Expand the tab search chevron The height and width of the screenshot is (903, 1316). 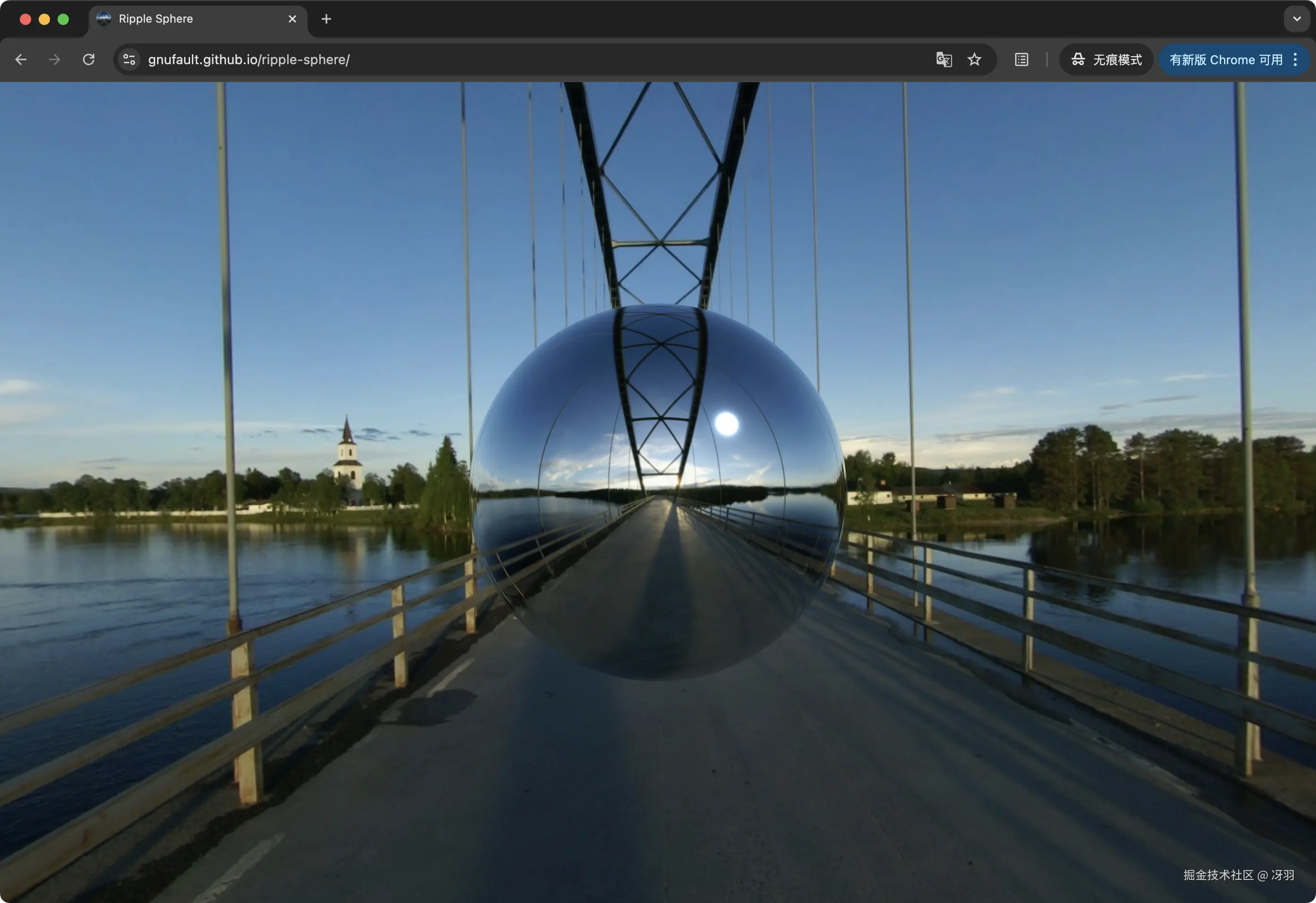pyautogui.click(x=1297, y=19)
